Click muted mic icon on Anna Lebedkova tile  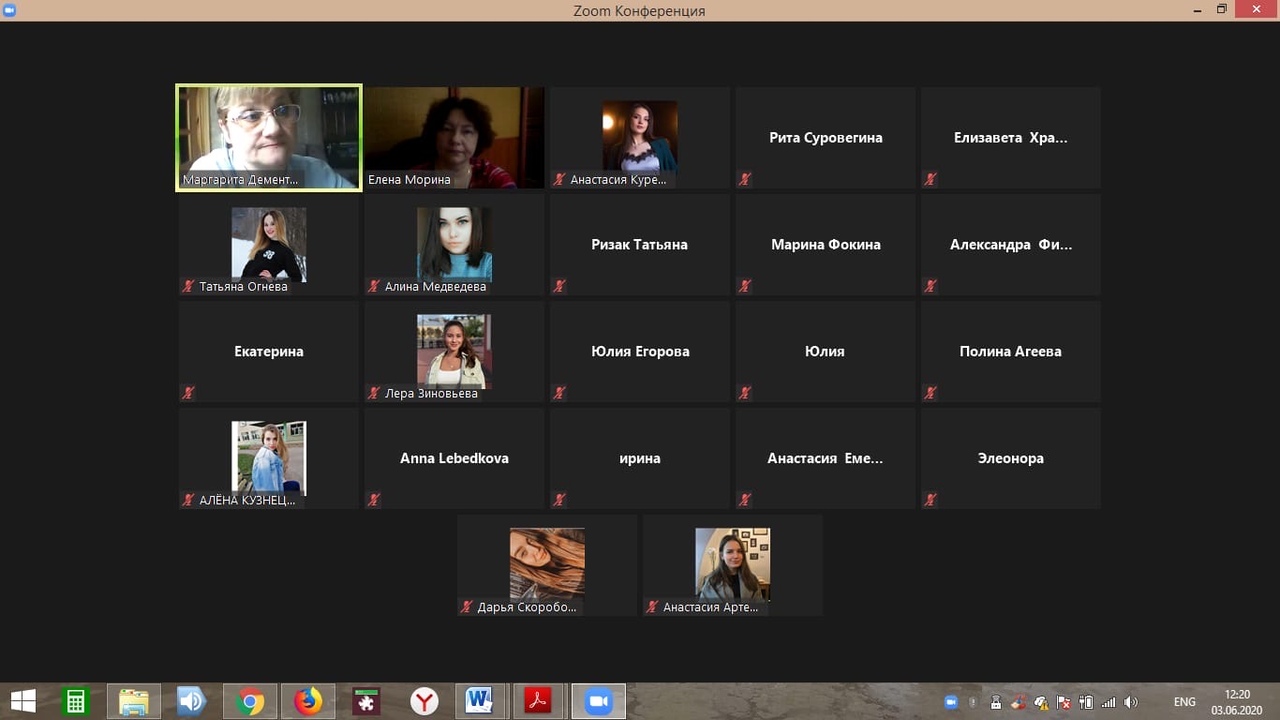pos(374,500)
